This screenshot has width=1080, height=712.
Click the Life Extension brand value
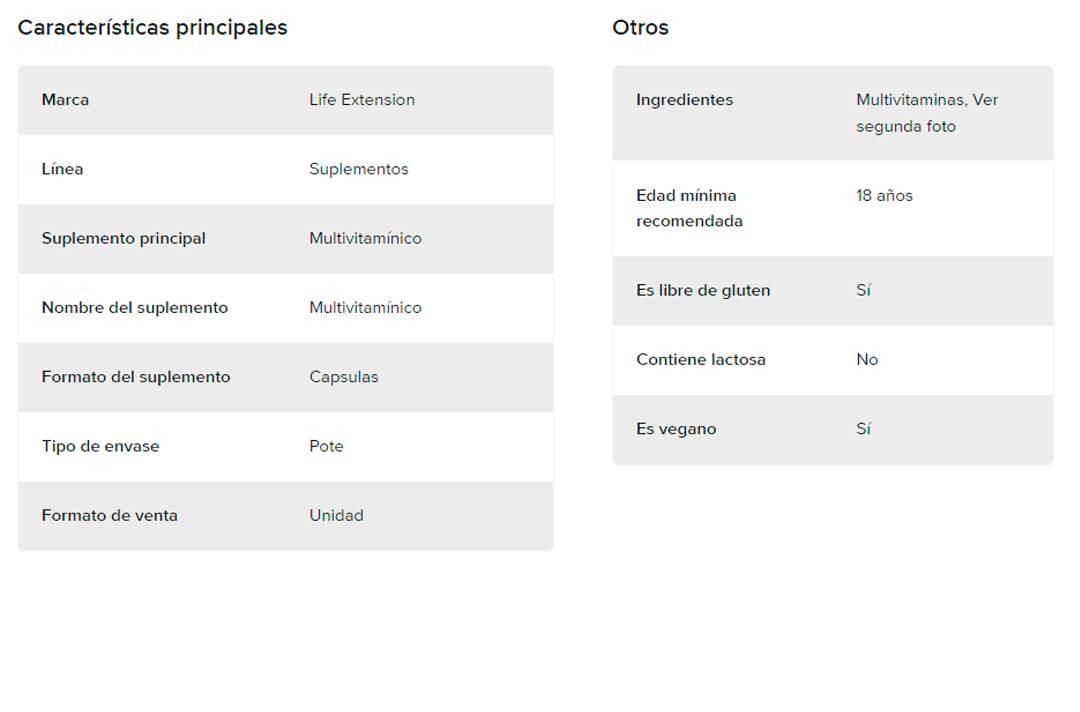[x=362, y=100]
